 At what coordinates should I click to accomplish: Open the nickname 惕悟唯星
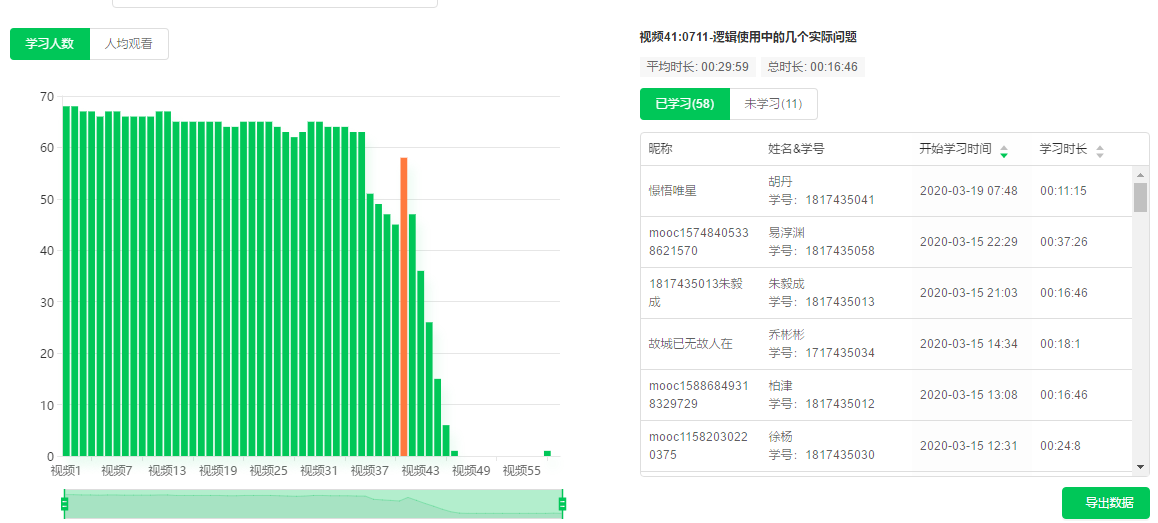pos(672,191)
